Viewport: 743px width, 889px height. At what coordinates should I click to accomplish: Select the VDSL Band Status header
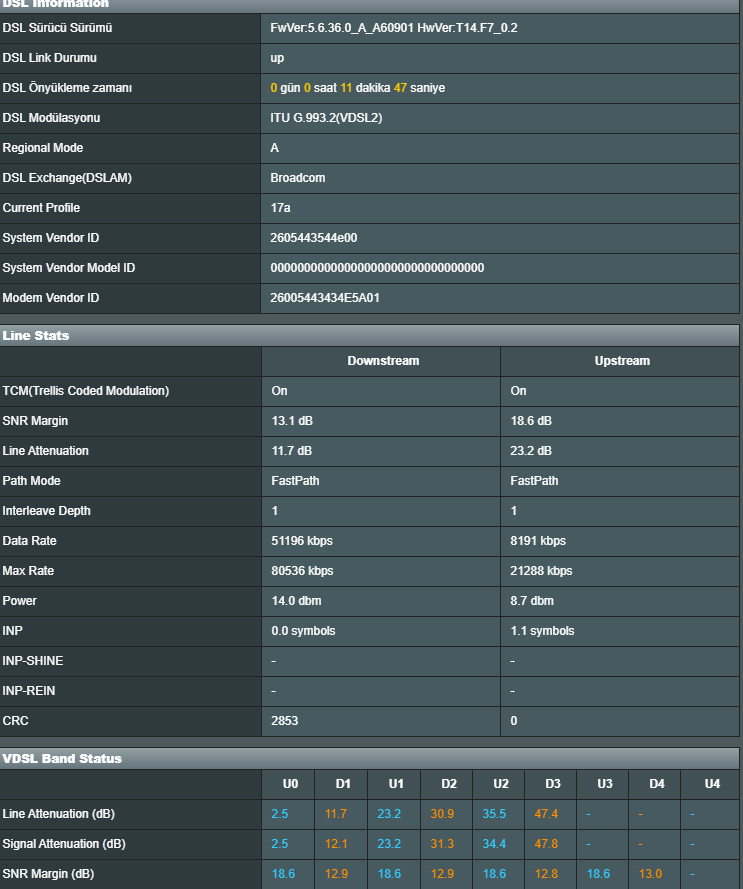(x=369, y=759)
